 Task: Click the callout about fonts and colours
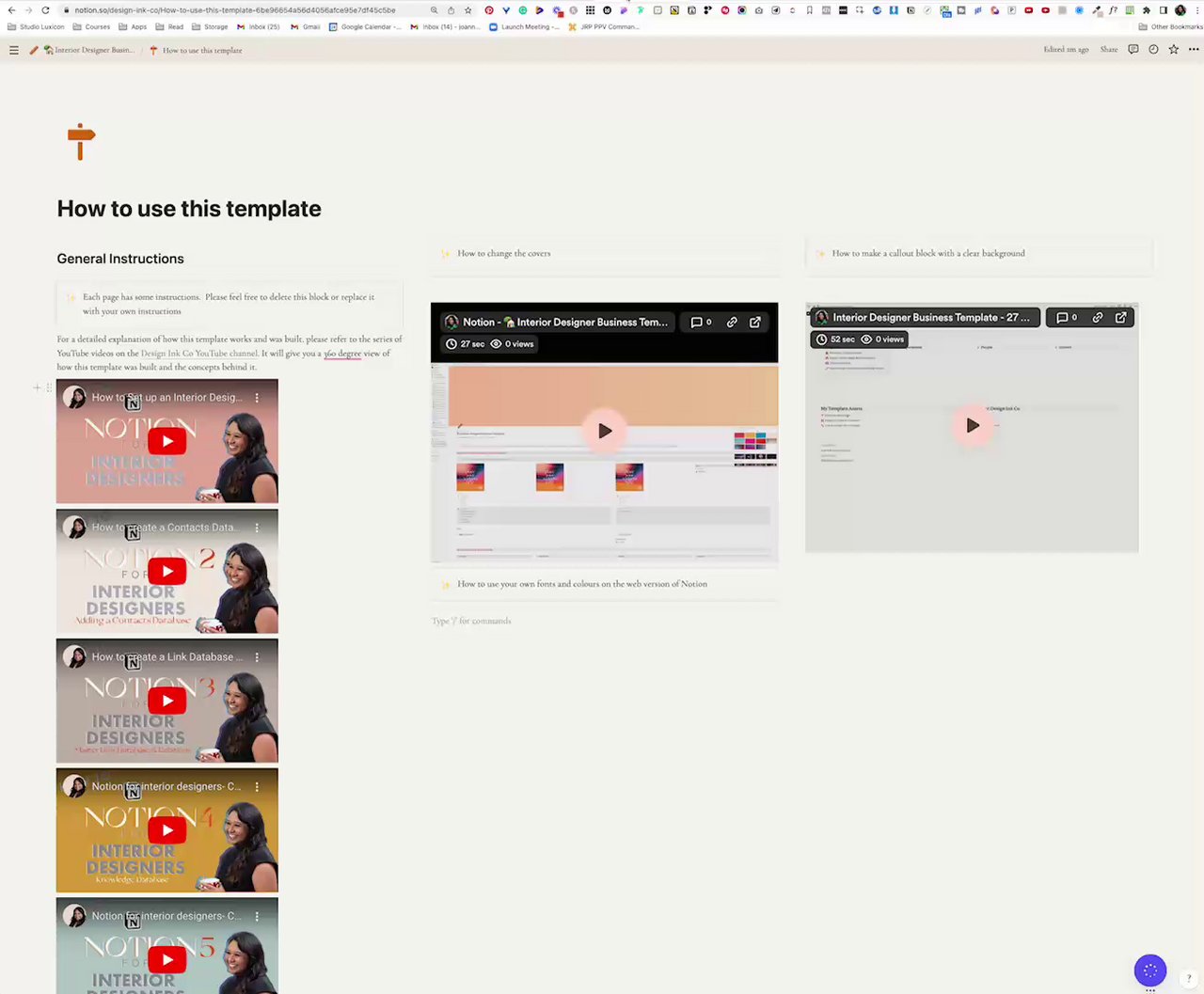tap(605, 584)
